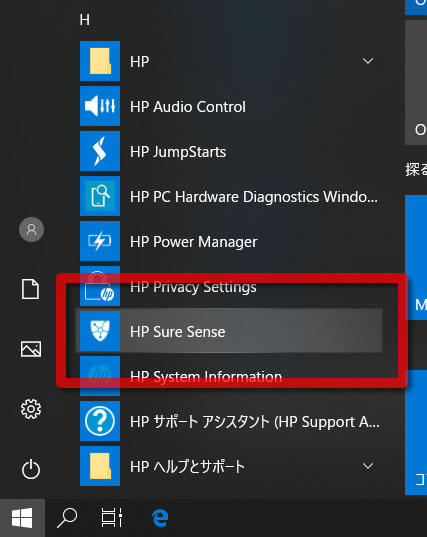The image size is (427, 537).
Task: Open HP Sure Sense shield icon
Action: [x=100, y=331]
